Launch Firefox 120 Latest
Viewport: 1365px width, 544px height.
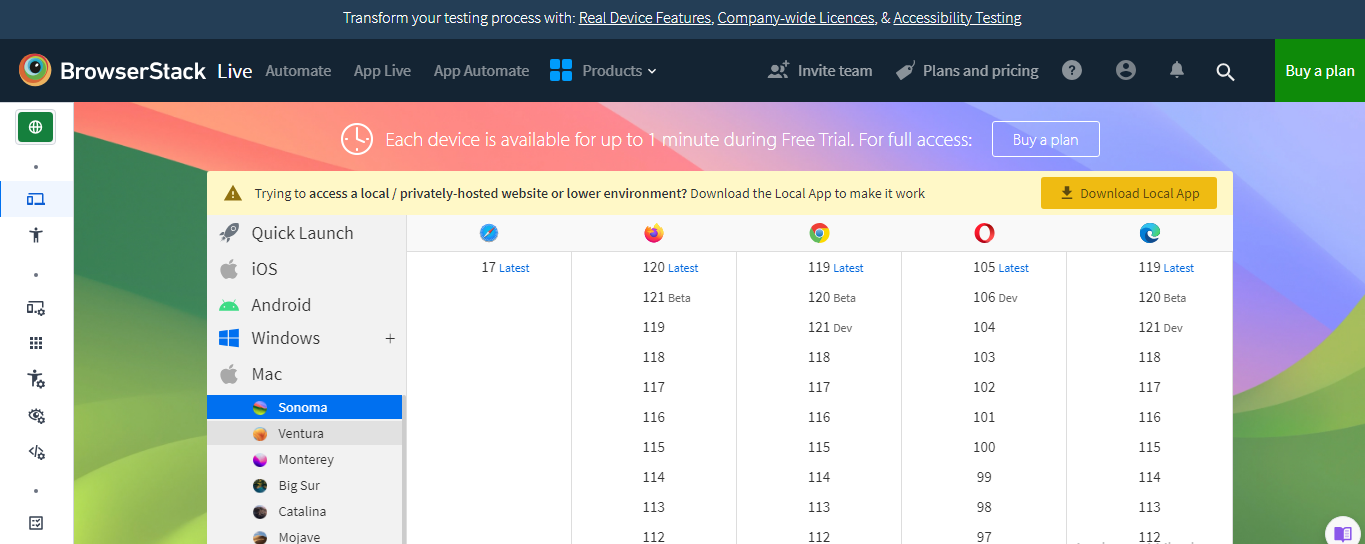tap(670, 267)
